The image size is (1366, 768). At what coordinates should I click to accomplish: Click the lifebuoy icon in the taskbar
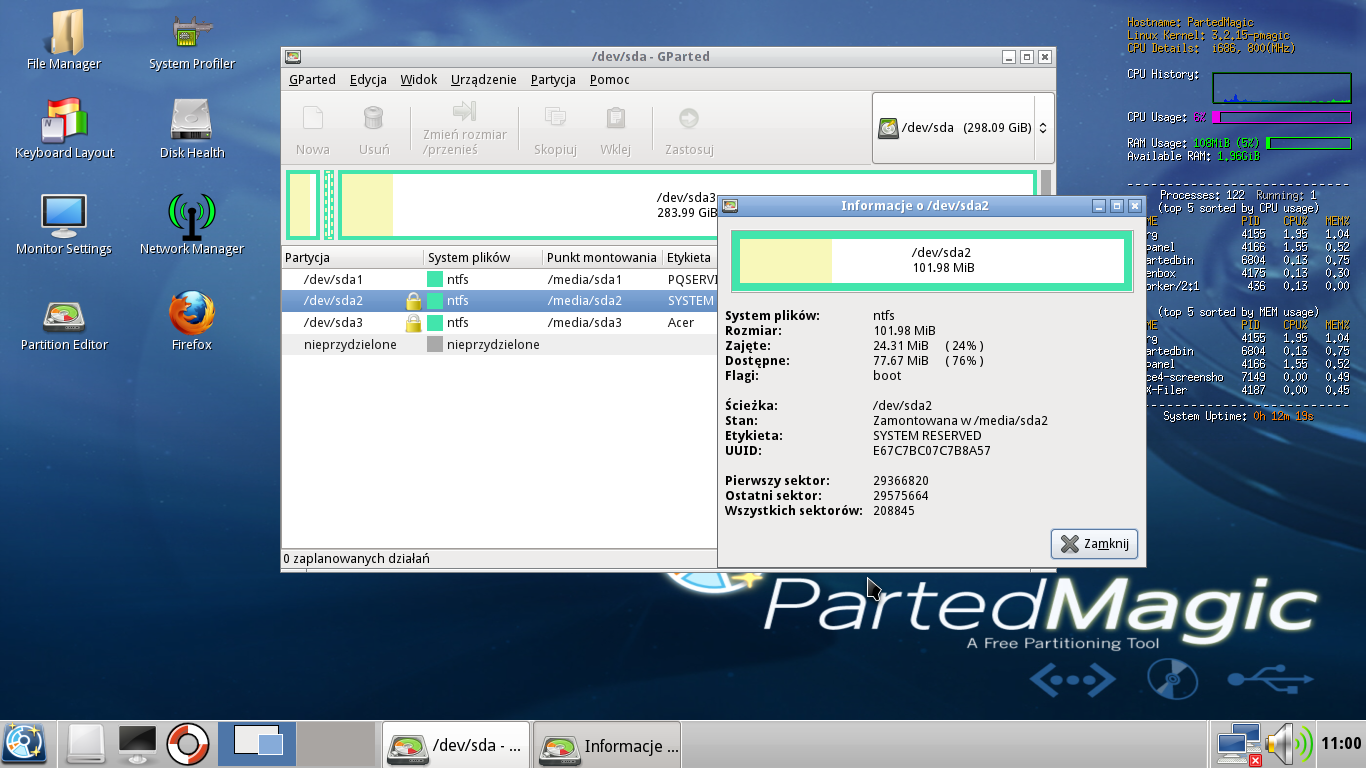pyautogui.click(x=187, y=744)
